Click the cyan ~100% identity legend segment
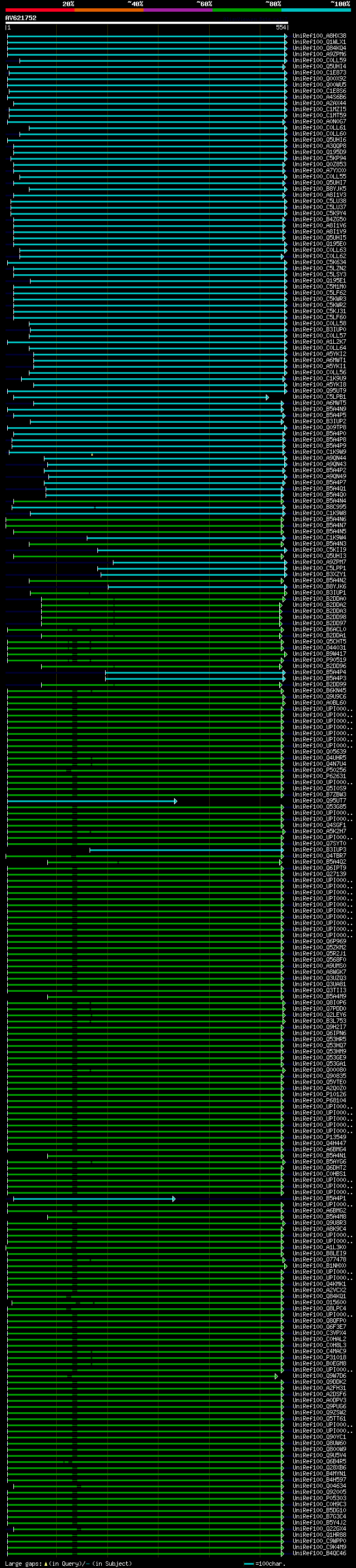Screen dimensions: 356x1568 coord(316,10)
